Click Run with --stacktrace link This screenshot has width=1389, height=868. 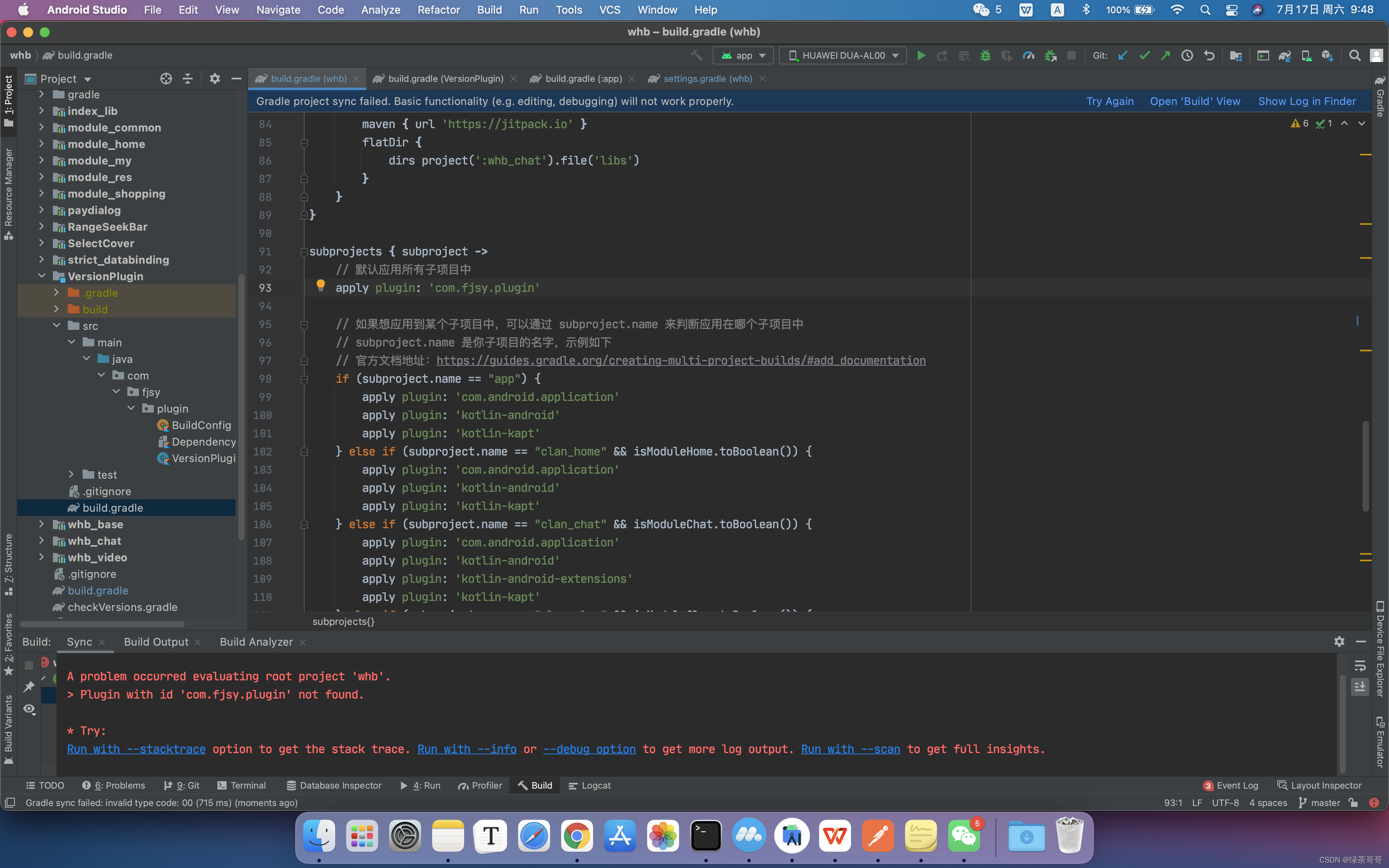click(136, 749)
